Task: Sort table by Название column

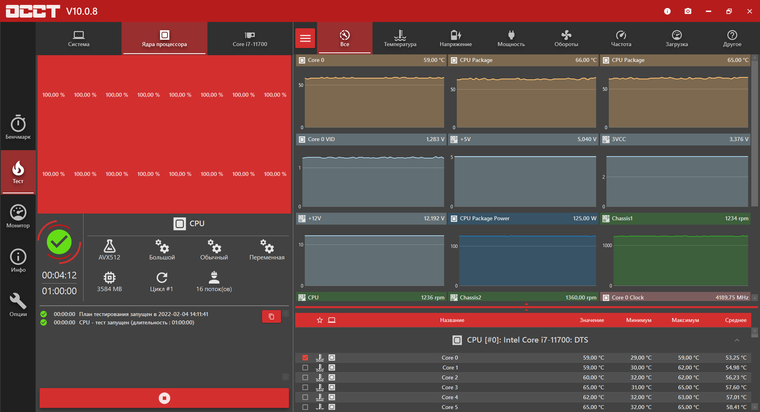Action: click(x=452, y=320)
